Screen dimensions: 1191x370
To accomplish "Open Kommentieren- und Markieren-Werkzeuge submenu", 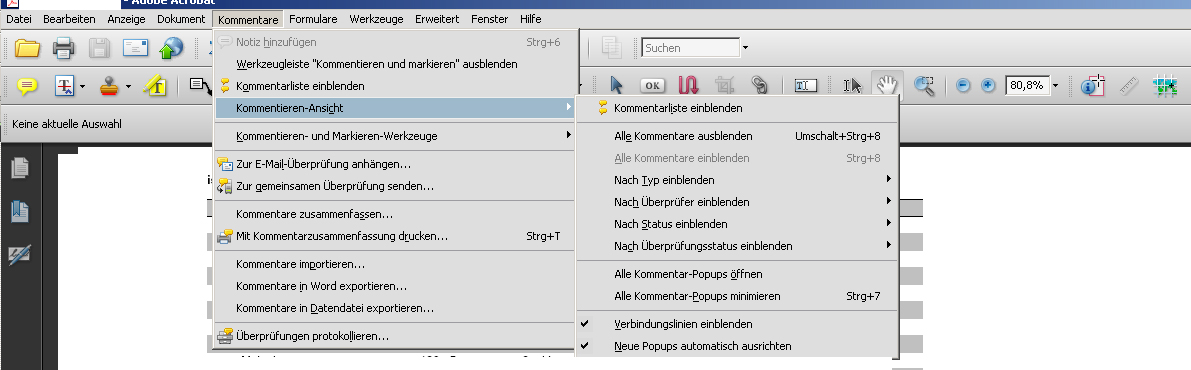I will (395, 136).
